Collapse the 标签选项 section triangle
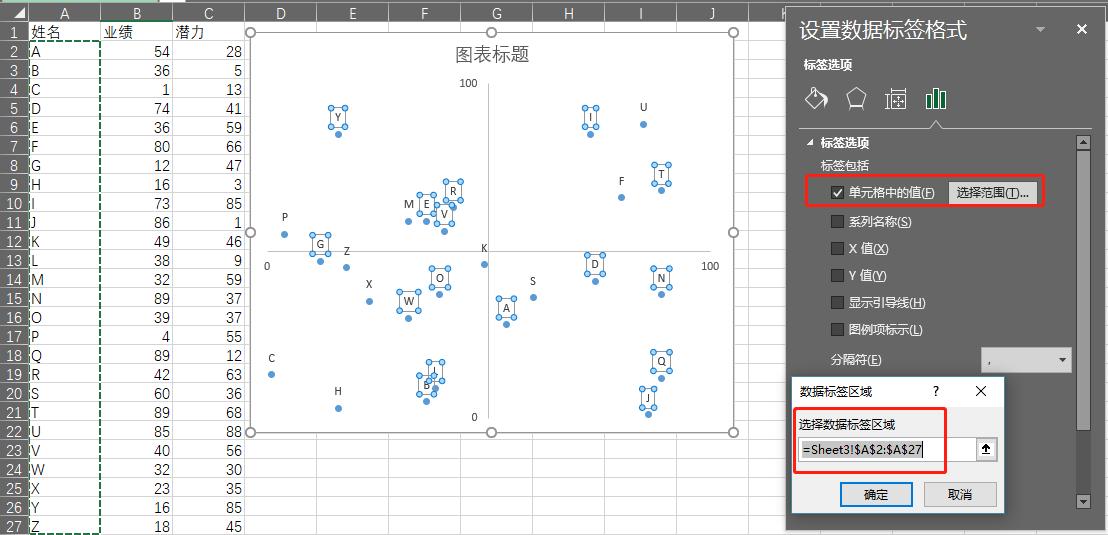This screenshot has height=535, width=1108. [810, 143]
